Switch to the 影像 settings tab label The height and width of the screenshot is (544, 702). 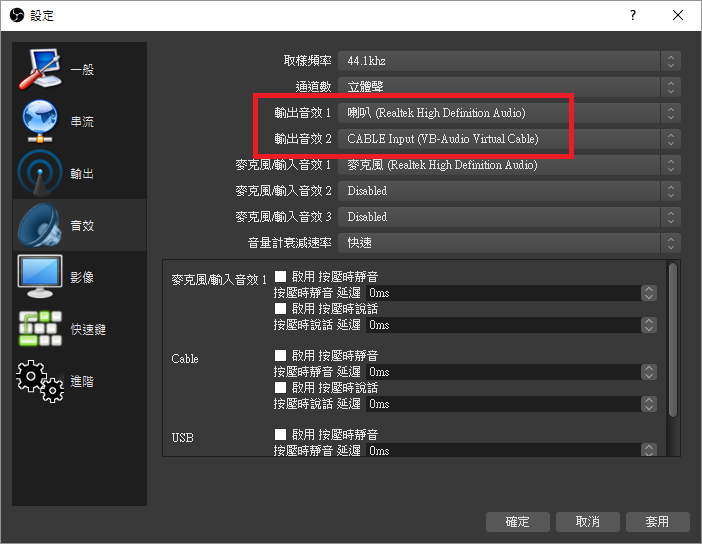(x=82, y=278)
